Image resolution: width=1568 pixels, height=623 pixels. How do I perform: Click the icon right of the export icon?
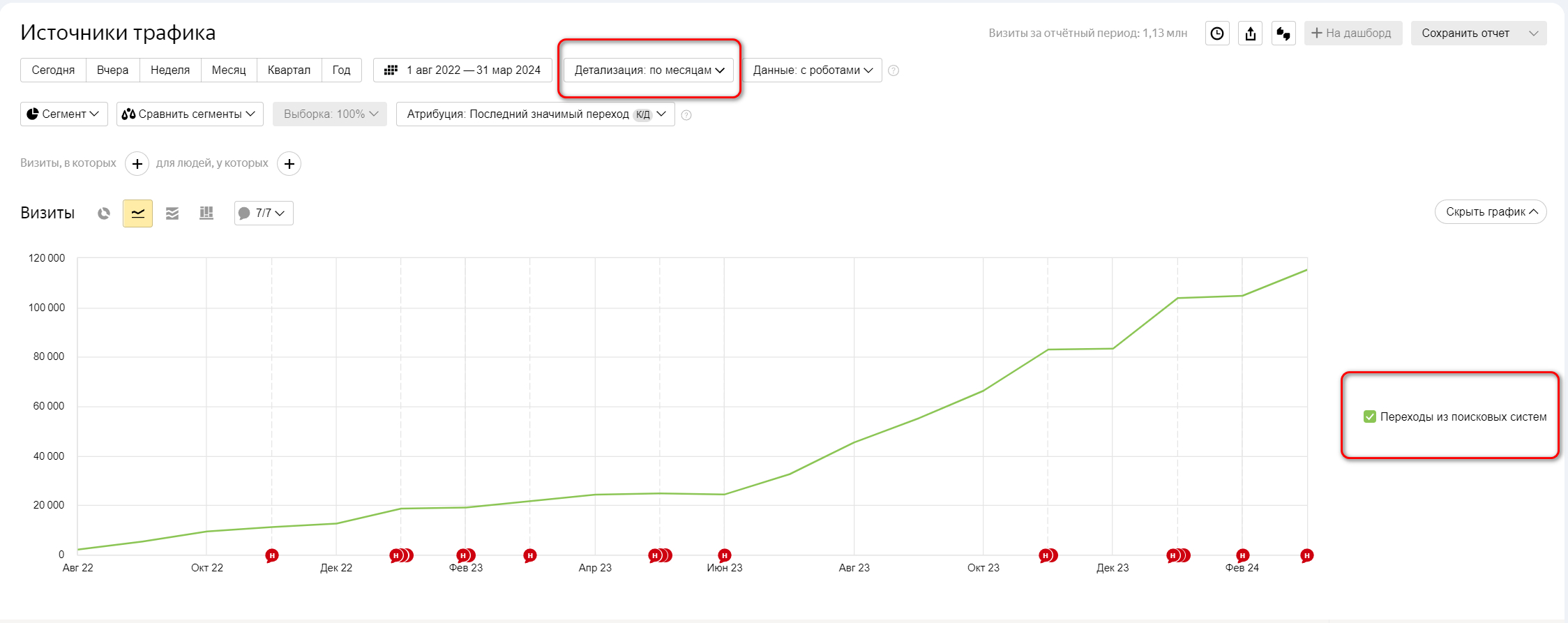coord(1283,33)
